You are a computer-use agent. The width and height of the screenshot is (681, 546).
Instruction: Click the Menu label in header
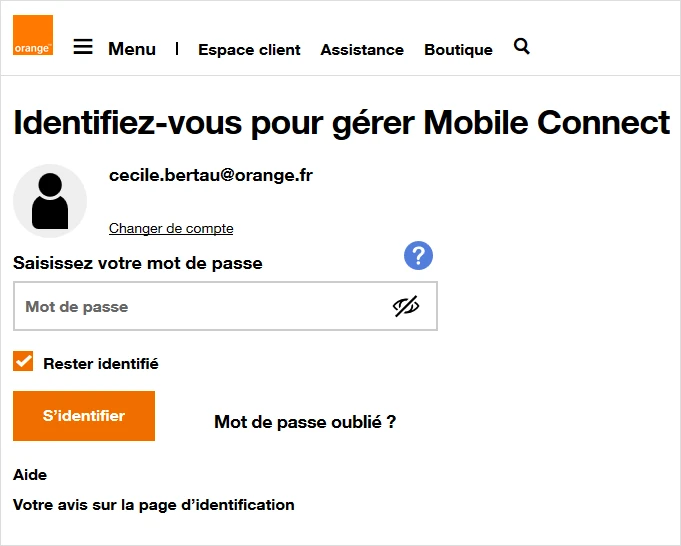click(x=132, y=49)
